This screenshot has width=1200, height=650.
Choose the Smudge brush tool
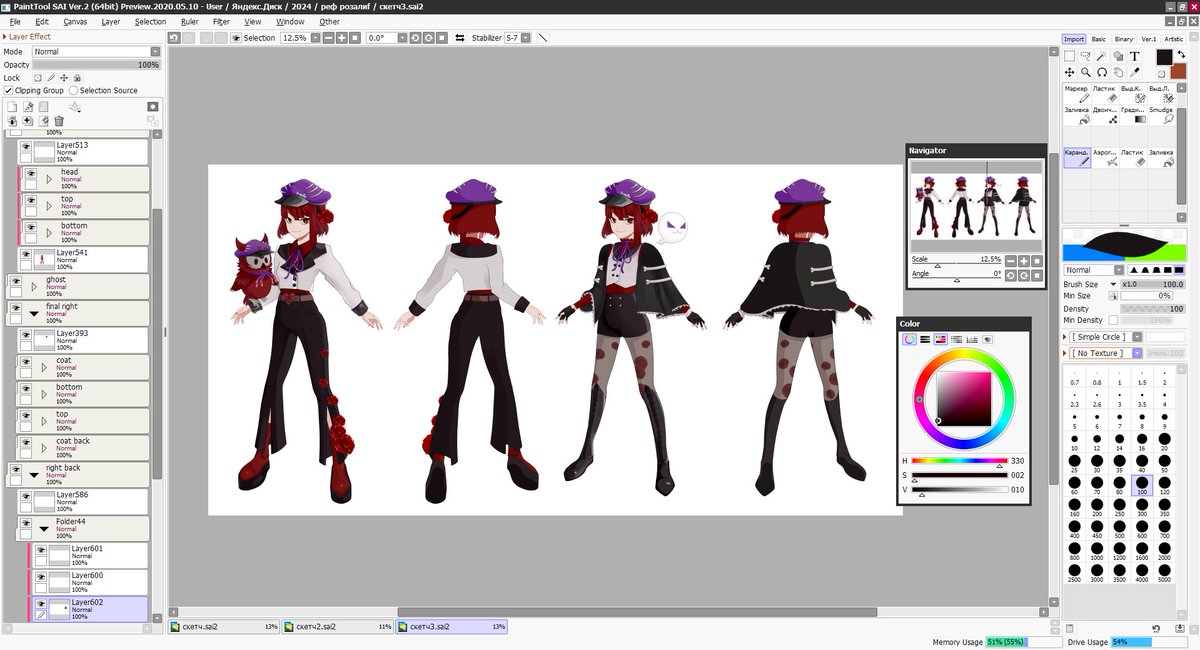tap(1161, 115)
